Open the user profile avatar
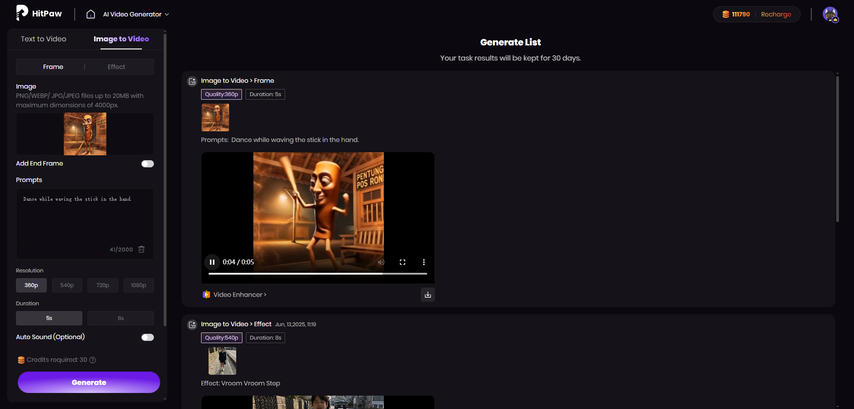 830,14
